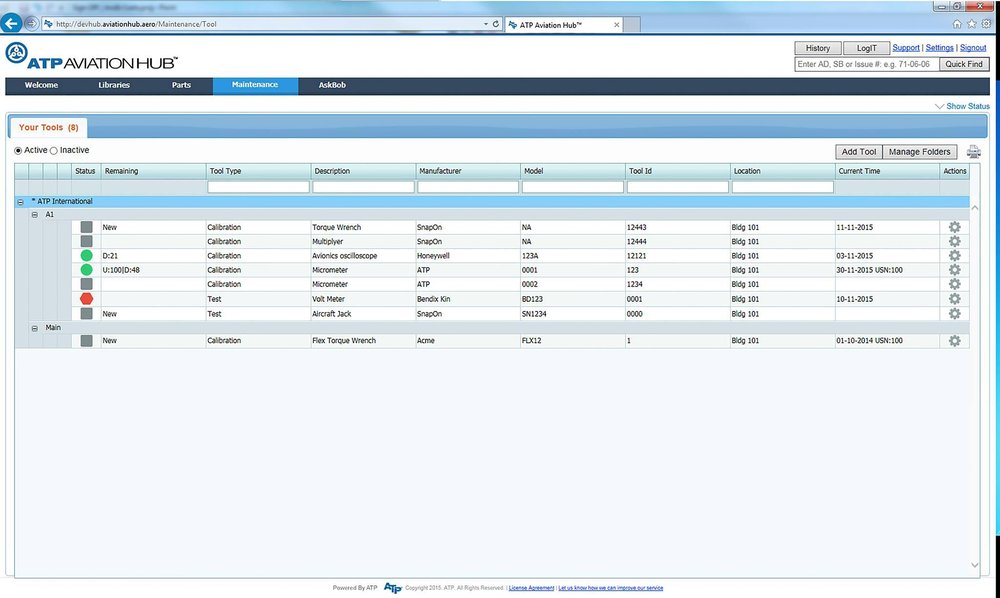Switch to the AskBob tab
The height and width of the screenshot is (598, 1000).
point(332,86)
